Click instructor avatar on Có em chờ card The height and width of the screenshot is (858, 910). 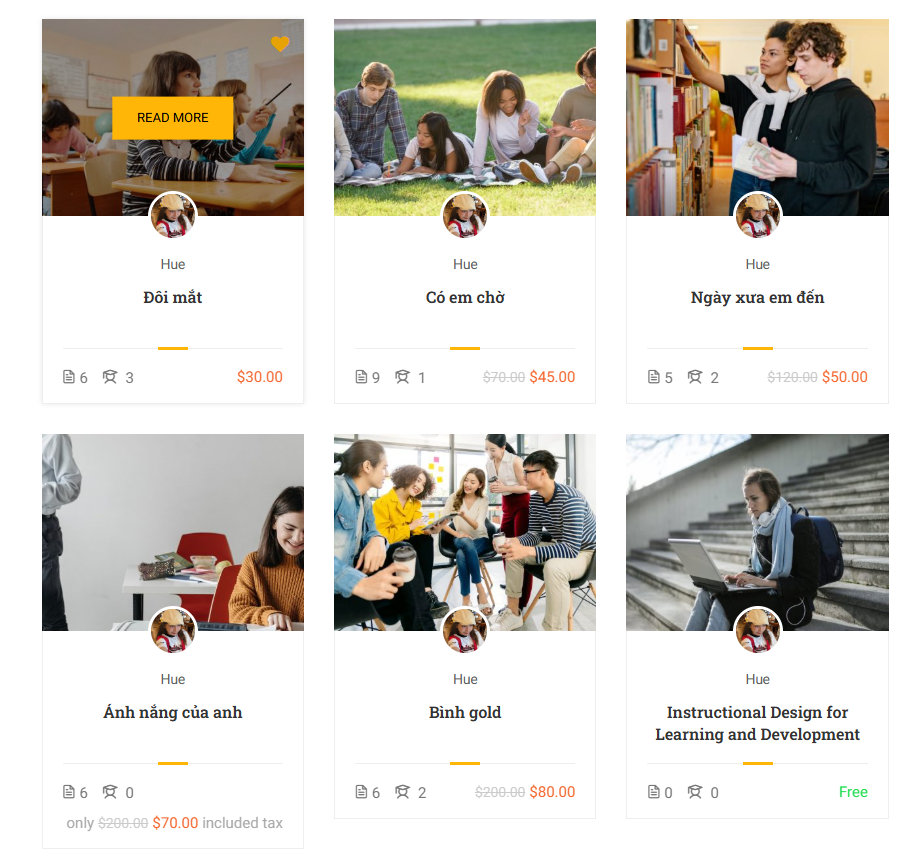click(465, 215)
